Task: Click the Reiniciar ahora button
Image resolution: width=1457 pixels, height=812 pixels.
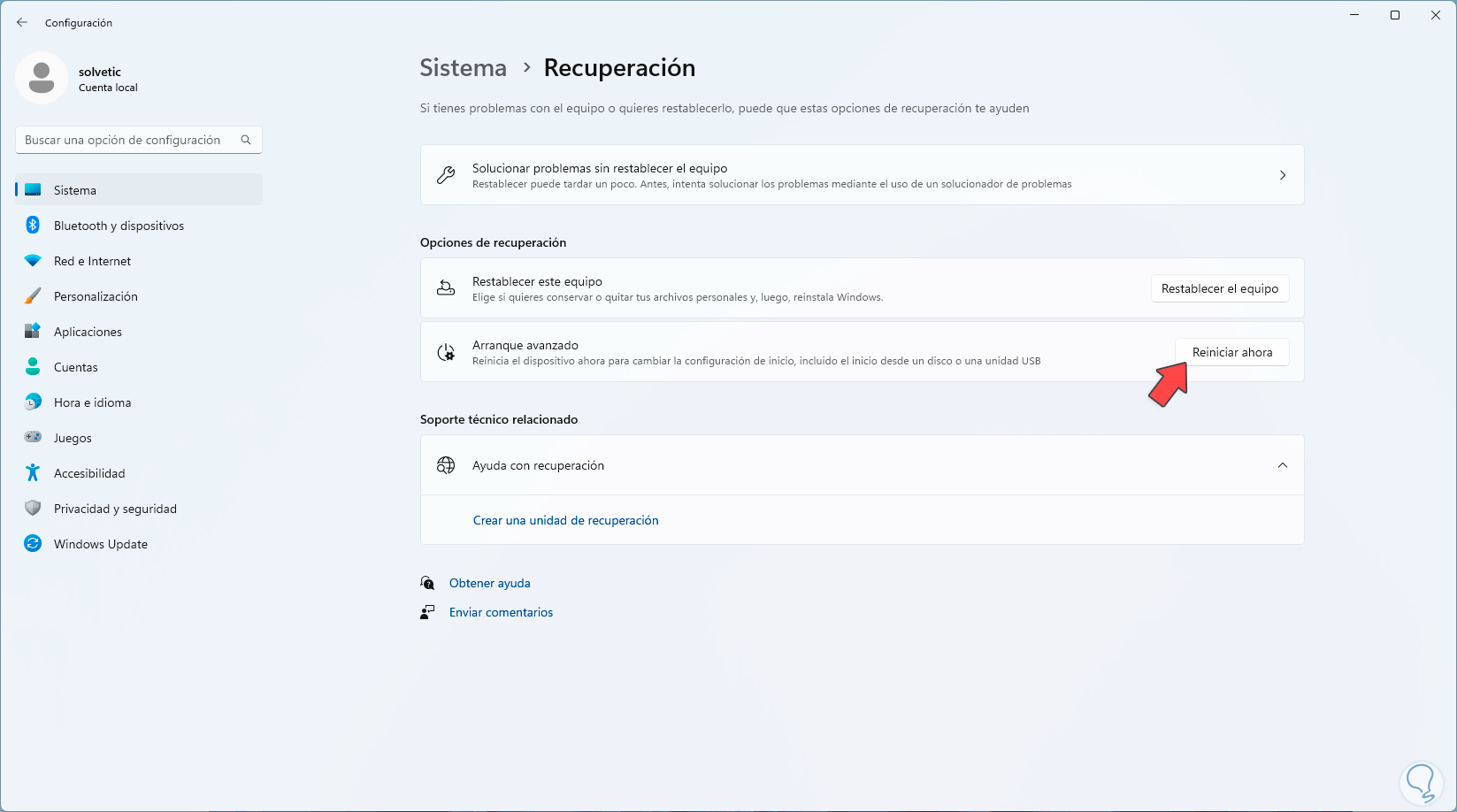Action: click(1232, 352)
